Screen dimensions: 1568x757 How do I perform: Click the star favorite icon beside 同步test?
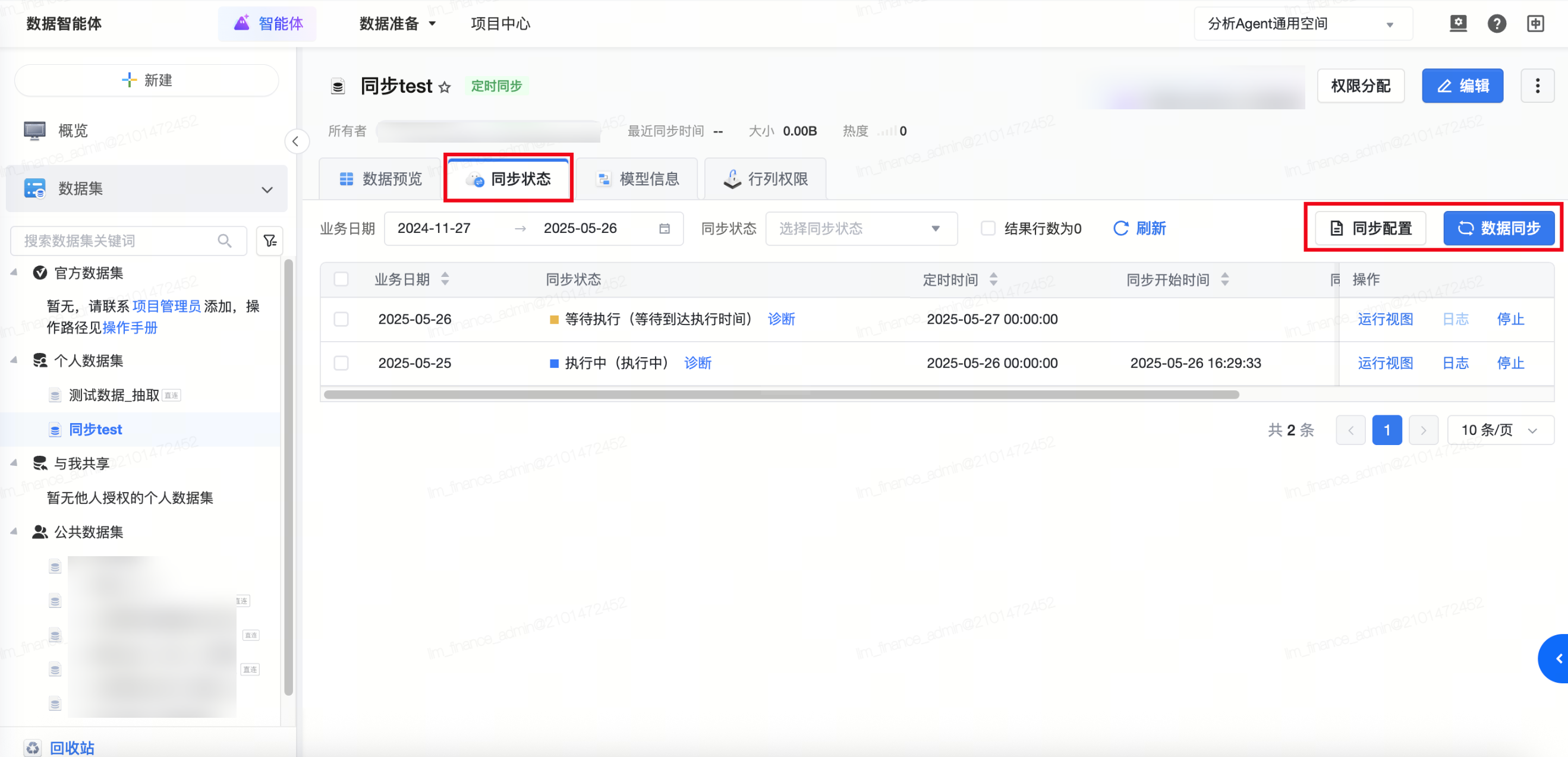[x=445, y=87]
